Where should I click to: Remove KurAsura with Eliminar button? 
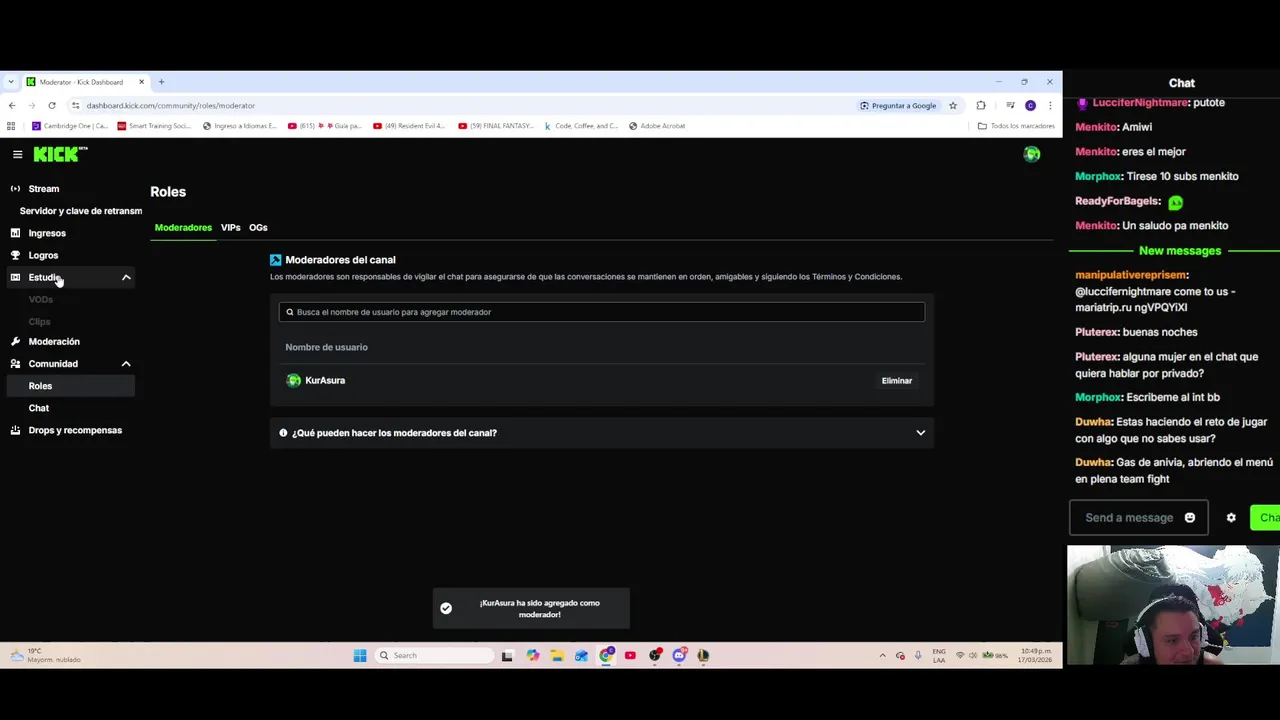(897, 381)
